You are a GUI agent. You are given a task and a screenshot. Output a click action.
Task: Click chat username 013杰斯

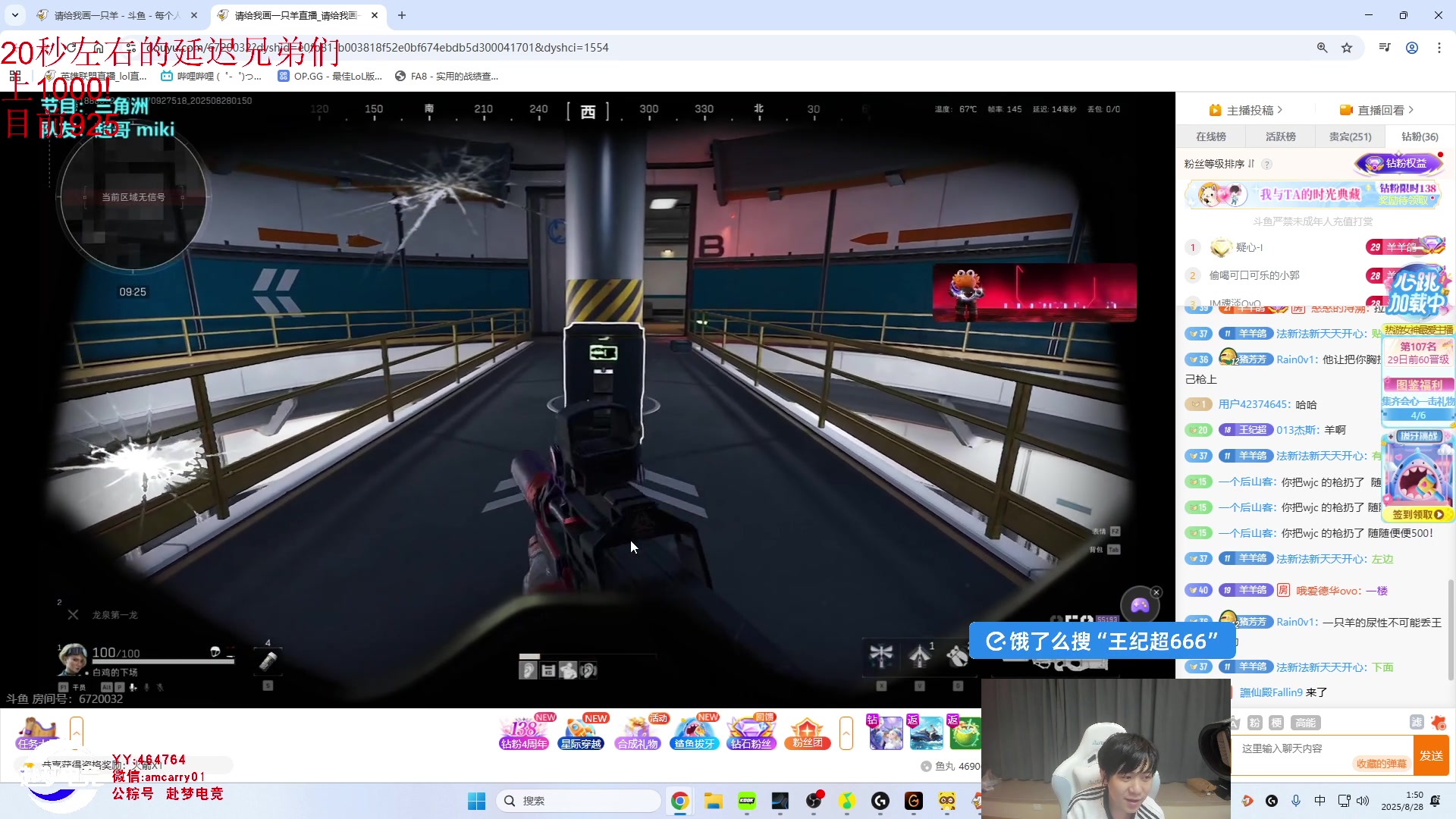click(x=1298, y=430)
